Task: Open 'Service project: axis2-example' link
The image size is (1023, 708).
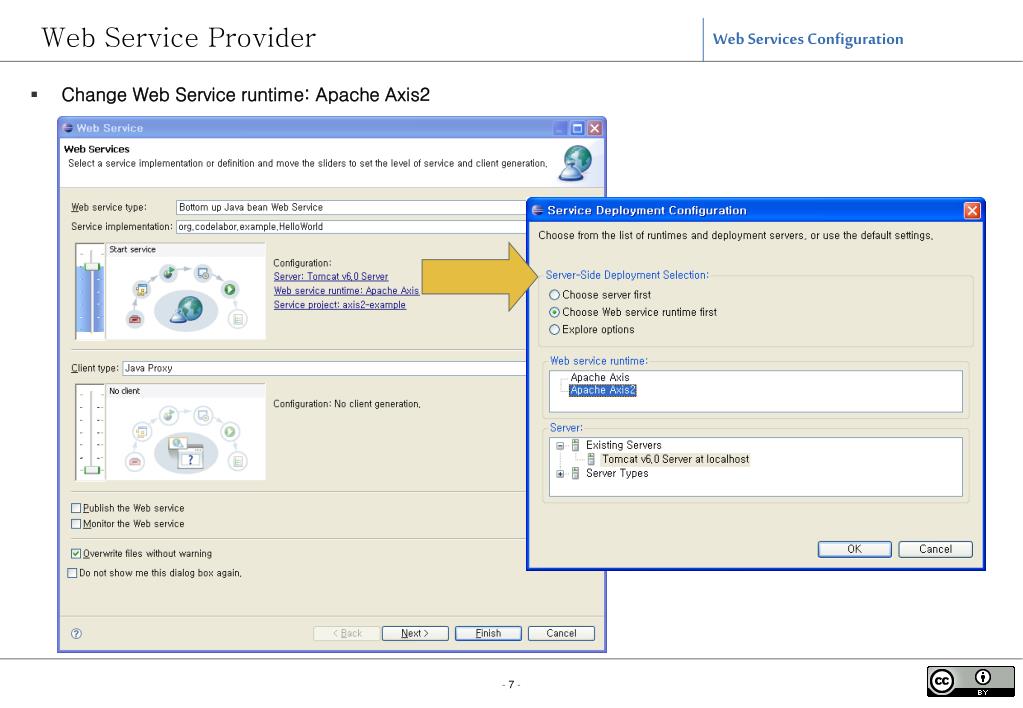Action: tap(339, 305)
